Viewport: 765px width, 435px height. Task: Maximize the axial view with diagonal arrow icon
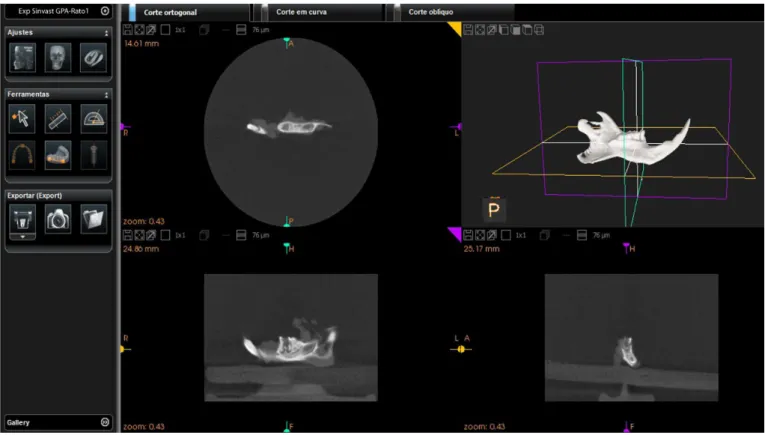151,30
